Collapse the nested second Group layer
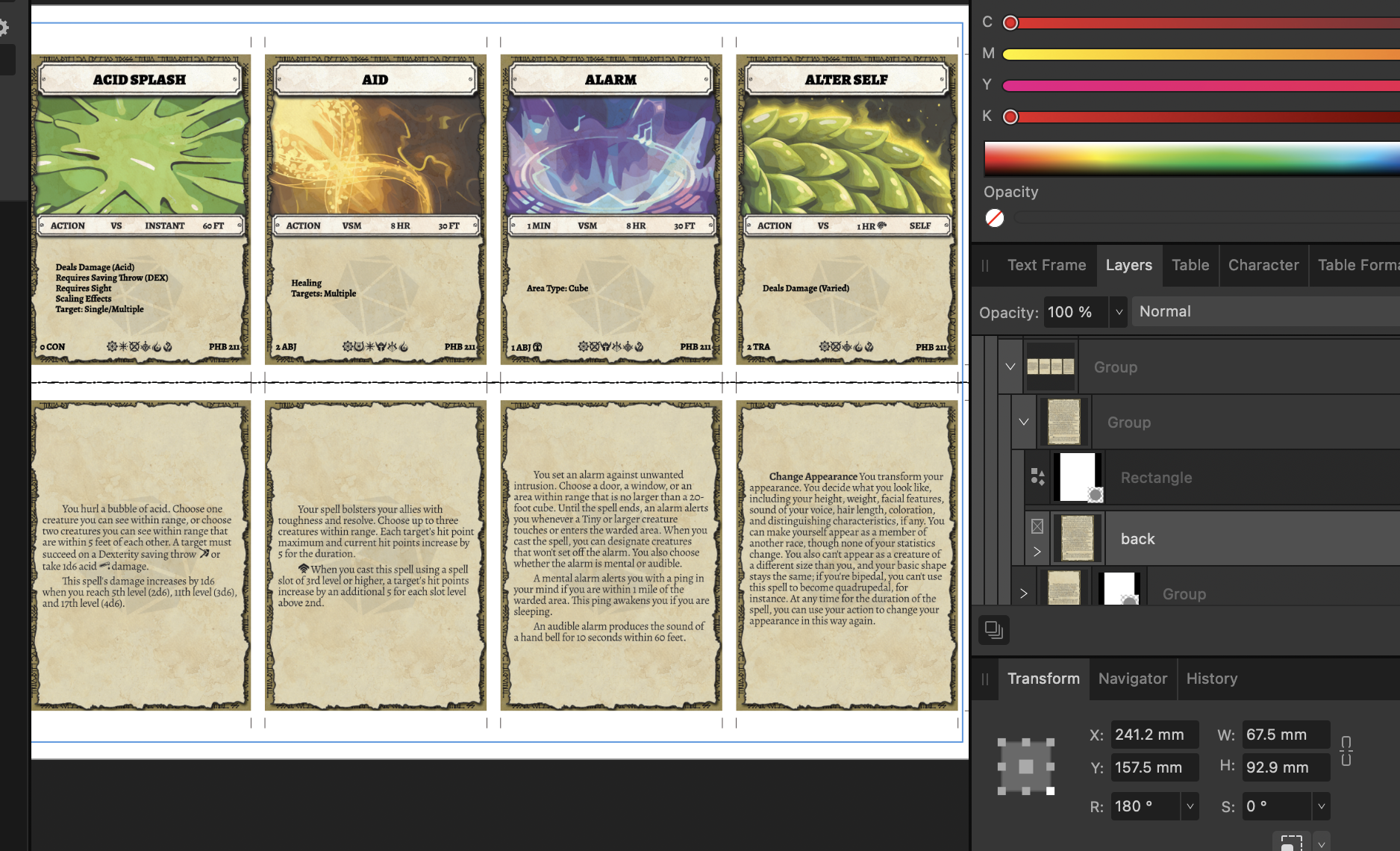Image resolution: width=1400 pixels, height=851 pixels. (1024, 422)
